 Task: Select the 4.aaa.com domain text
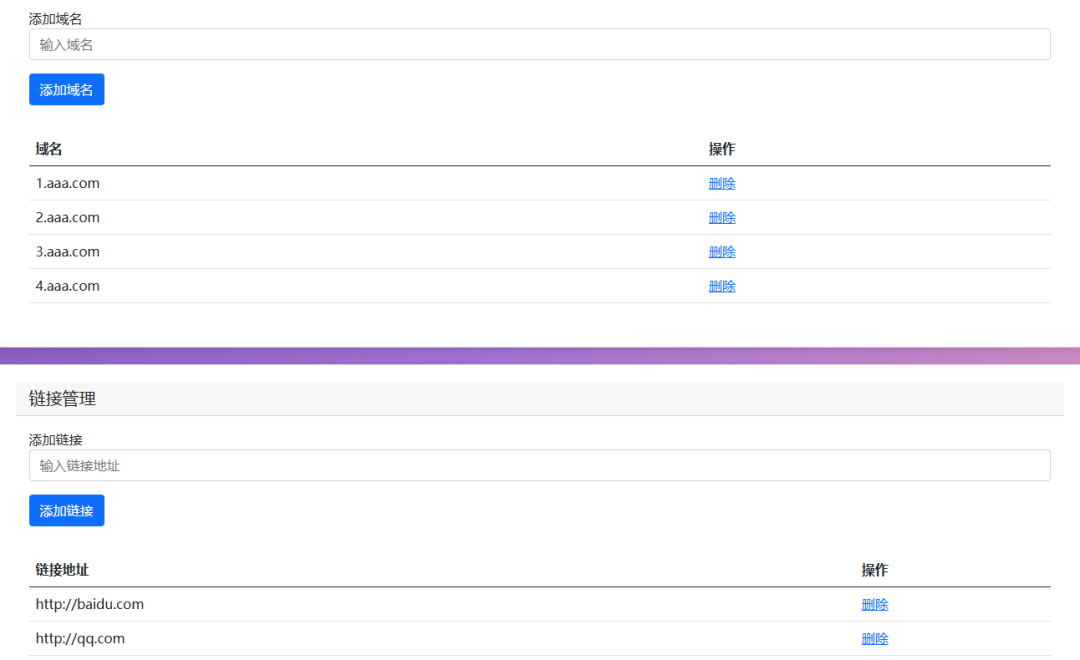coord(68,286)
